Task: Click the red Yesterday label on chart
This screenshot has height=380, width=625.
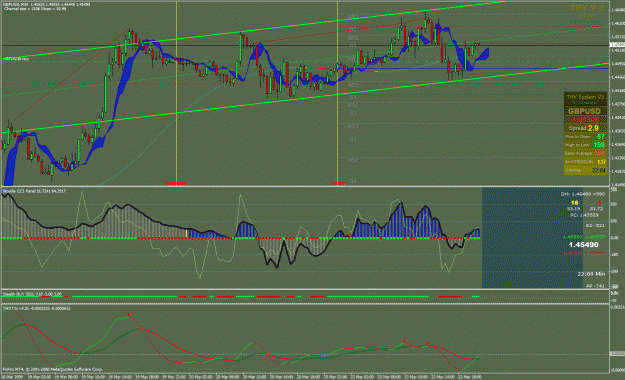Action: point(176,183)
